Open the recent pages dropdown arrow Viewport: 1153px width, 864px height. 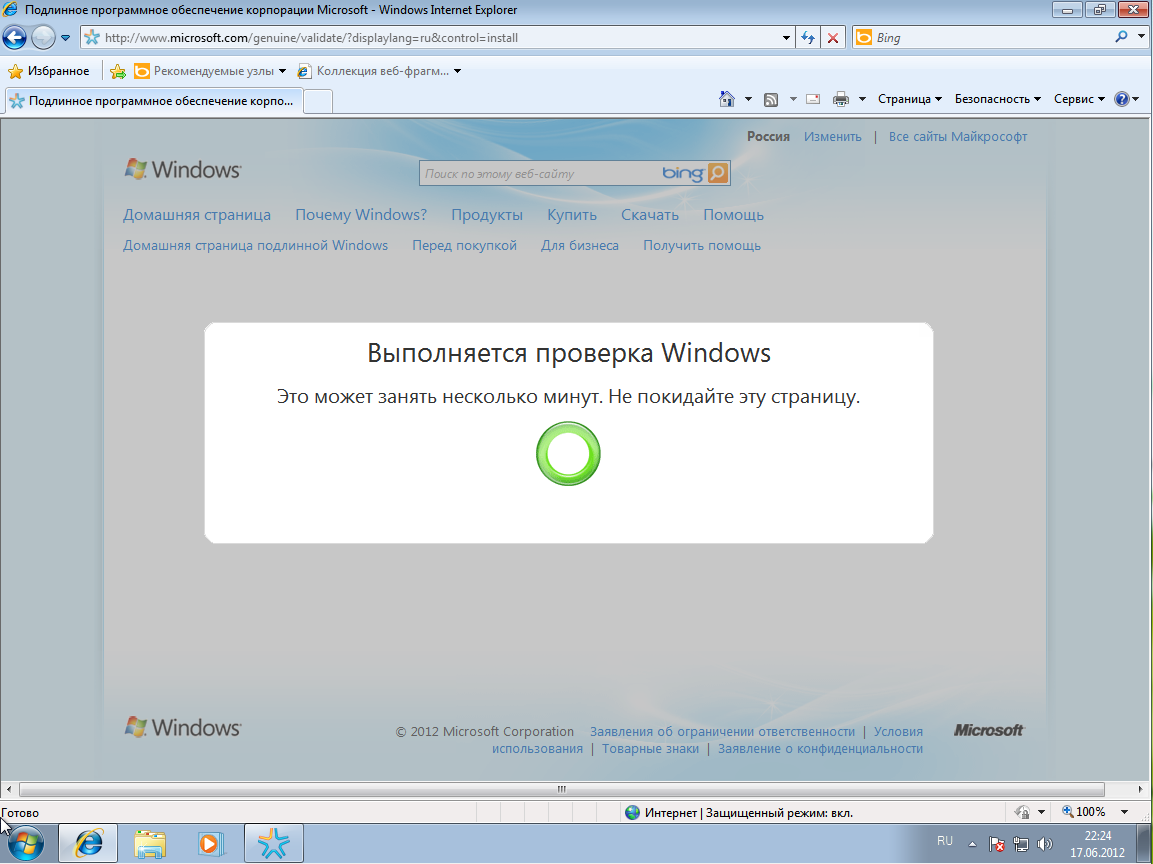pyautogui.click(x=65, y=38)
